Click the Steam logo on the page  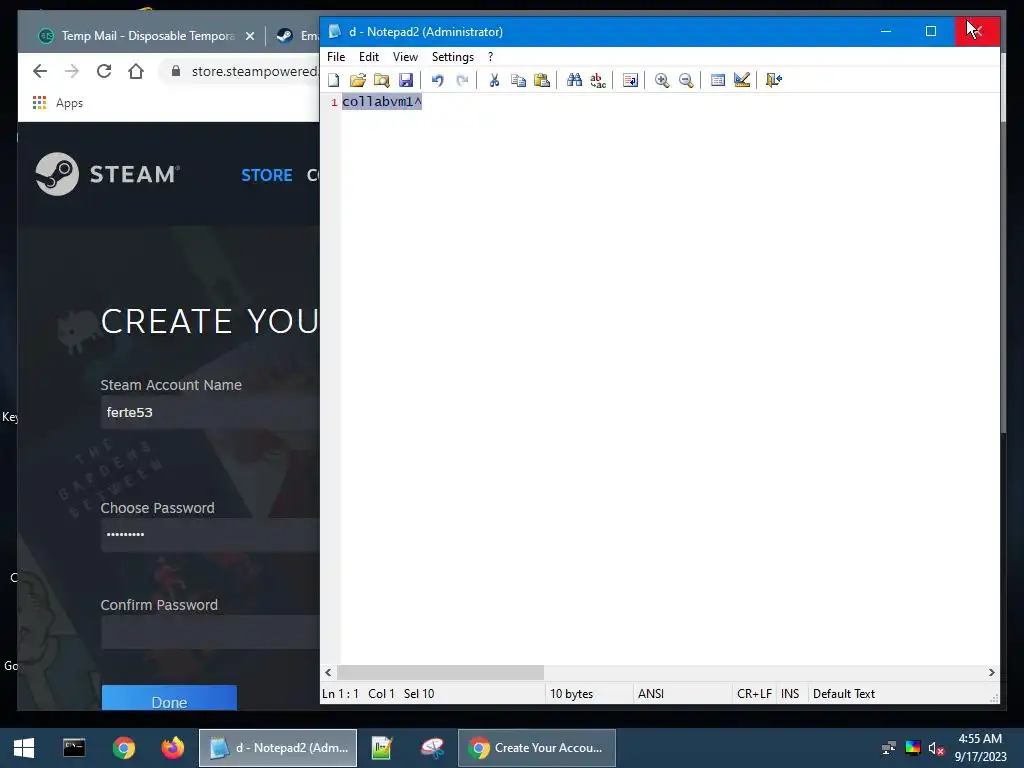(108, 174)
